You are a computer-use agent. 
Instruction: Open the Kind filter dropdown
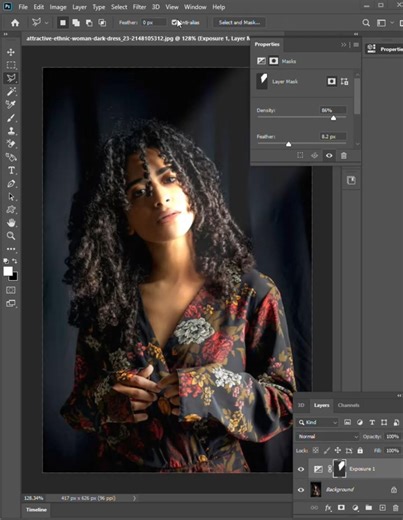[x=318, y=422]
